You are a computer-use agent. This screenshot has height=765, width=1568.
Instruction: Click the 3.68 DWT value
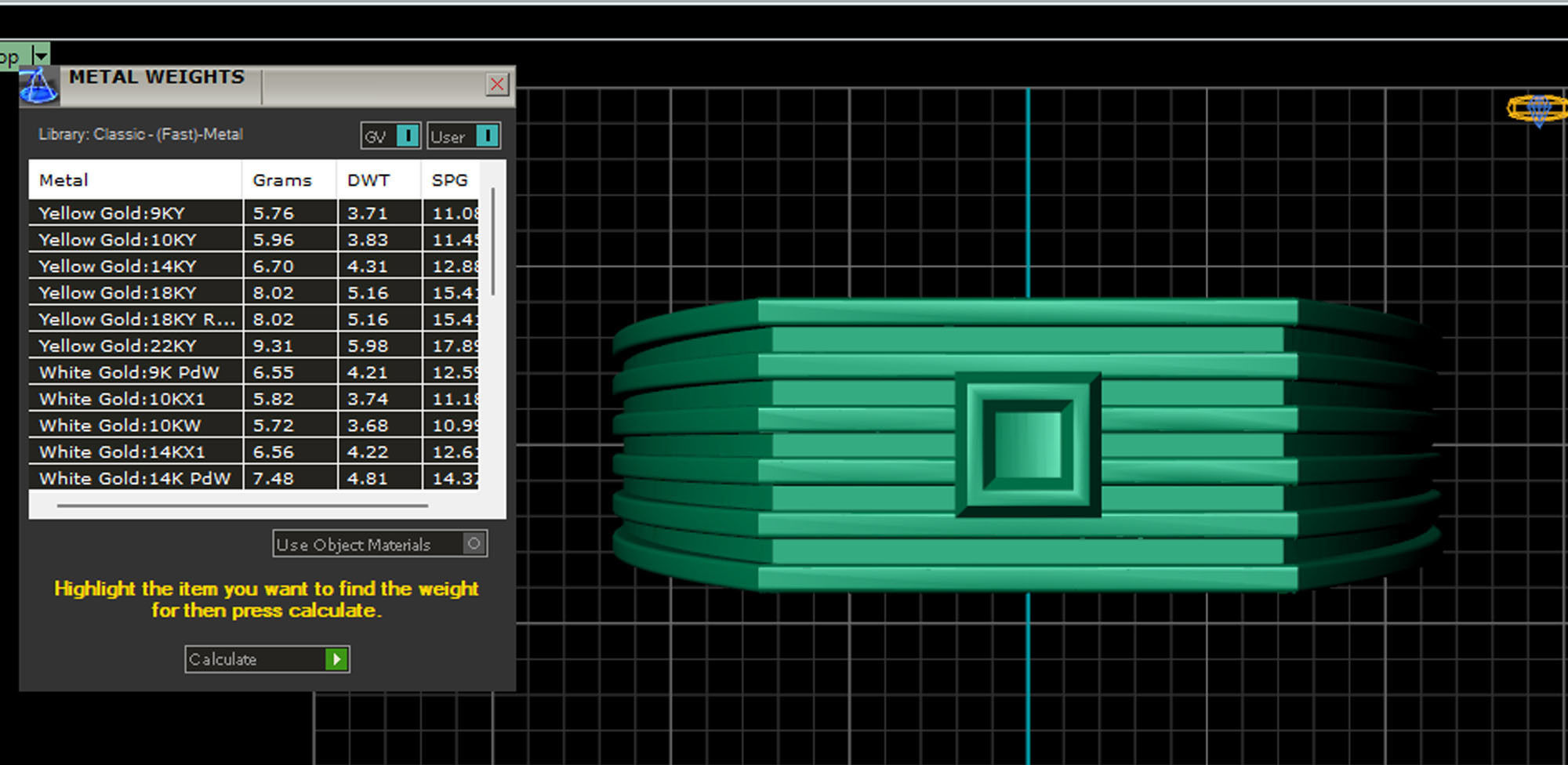(x=368, y=426)
